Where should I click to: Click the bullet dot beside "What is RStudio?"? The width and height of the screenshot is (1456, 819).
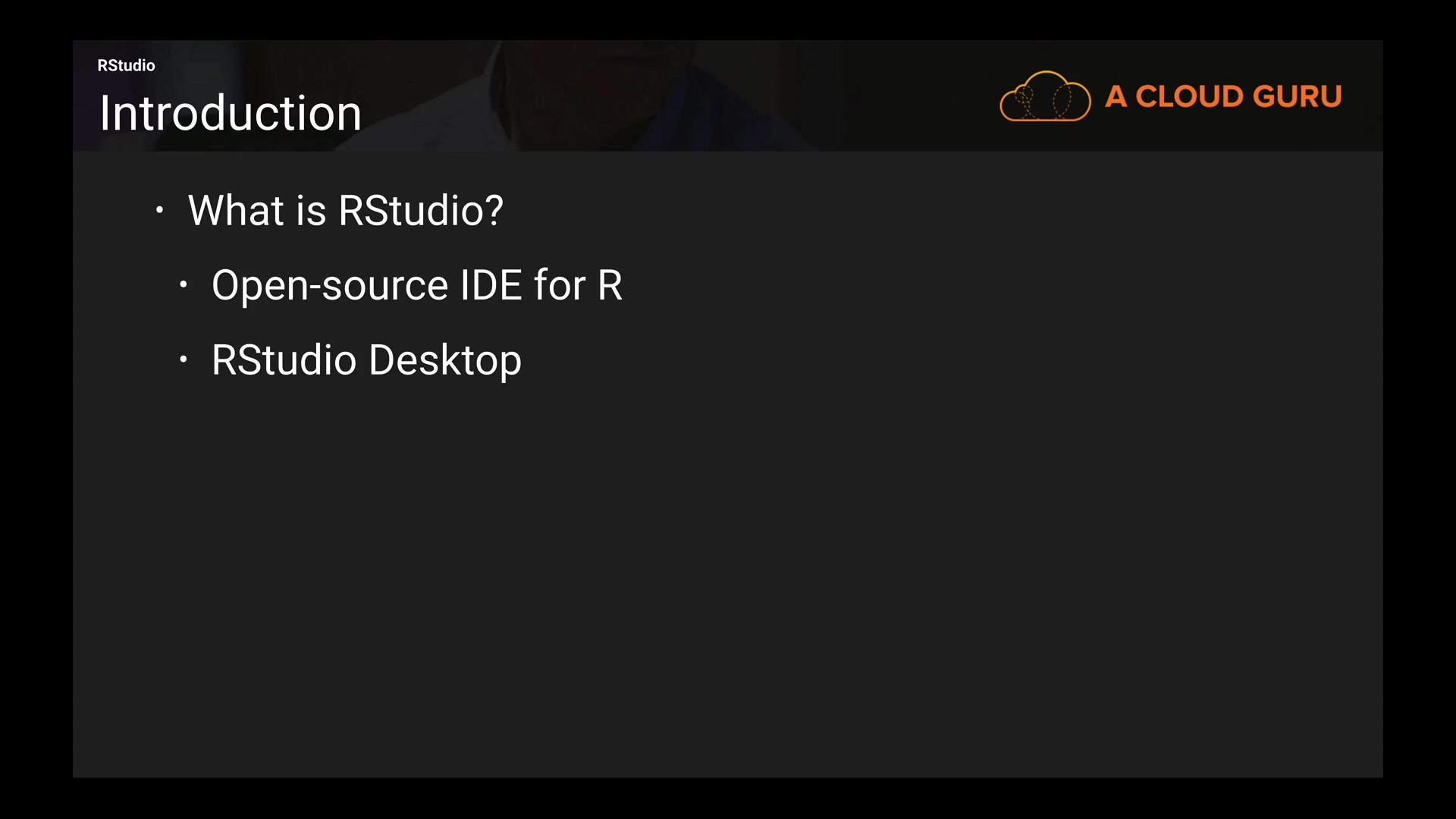159,210
